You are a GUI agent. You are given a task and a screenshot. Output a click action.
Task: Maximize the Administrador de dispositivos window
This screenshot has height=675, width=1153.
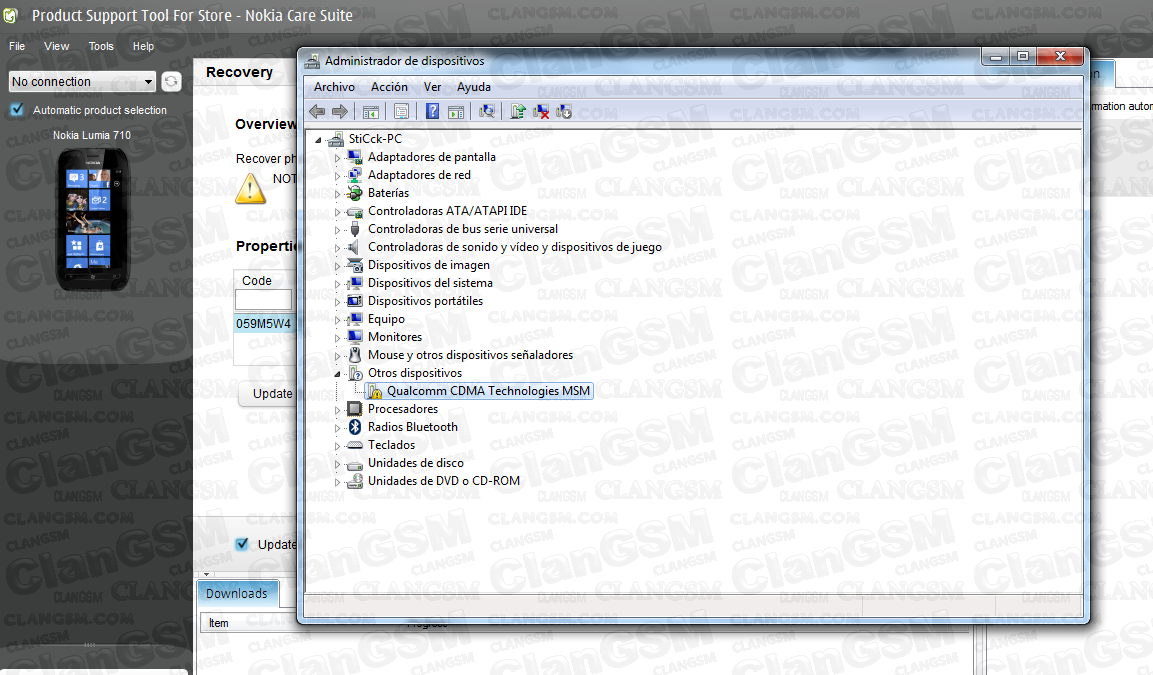tap(1023, 57)
